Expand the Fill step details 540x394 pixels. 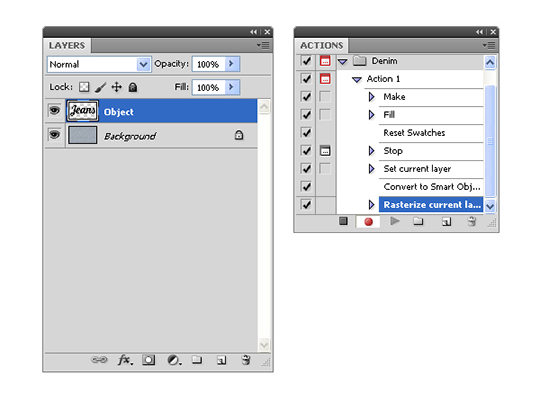[x=371, y=115]
